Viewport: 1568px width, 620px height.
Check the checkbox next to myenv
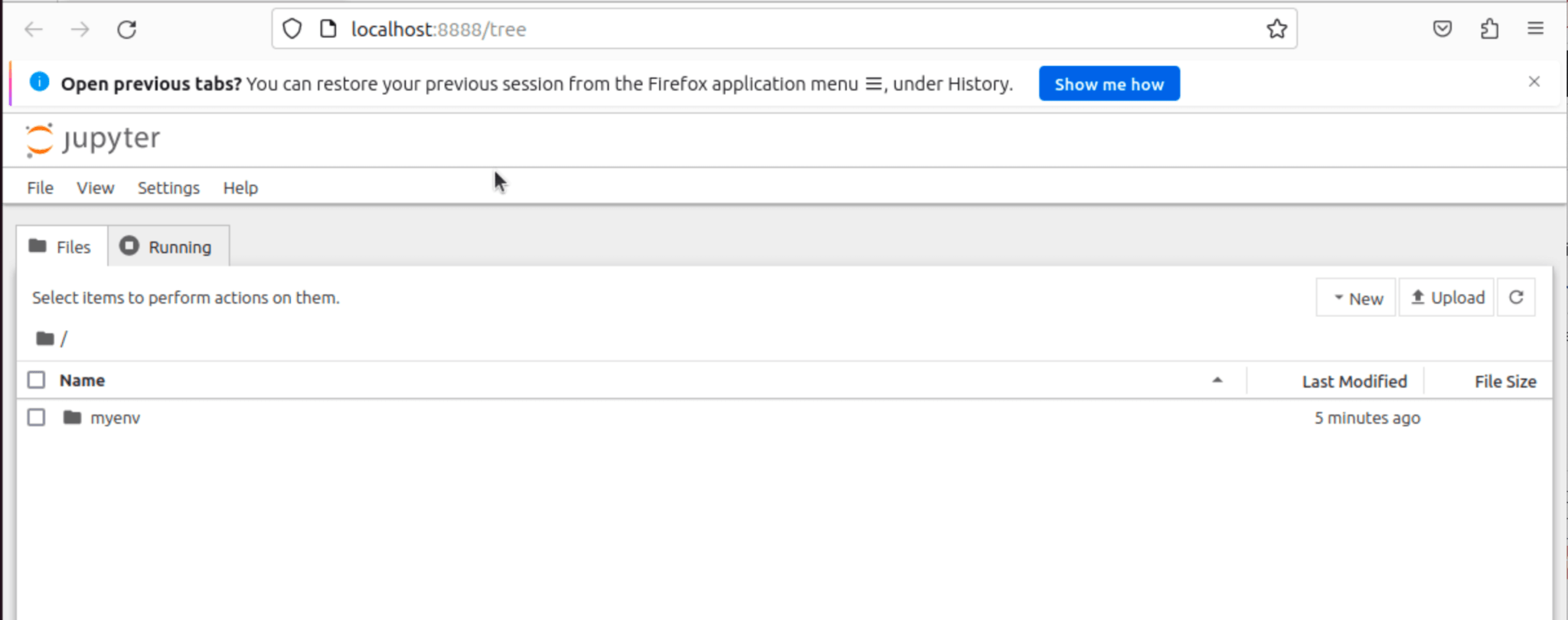(36, 417)
